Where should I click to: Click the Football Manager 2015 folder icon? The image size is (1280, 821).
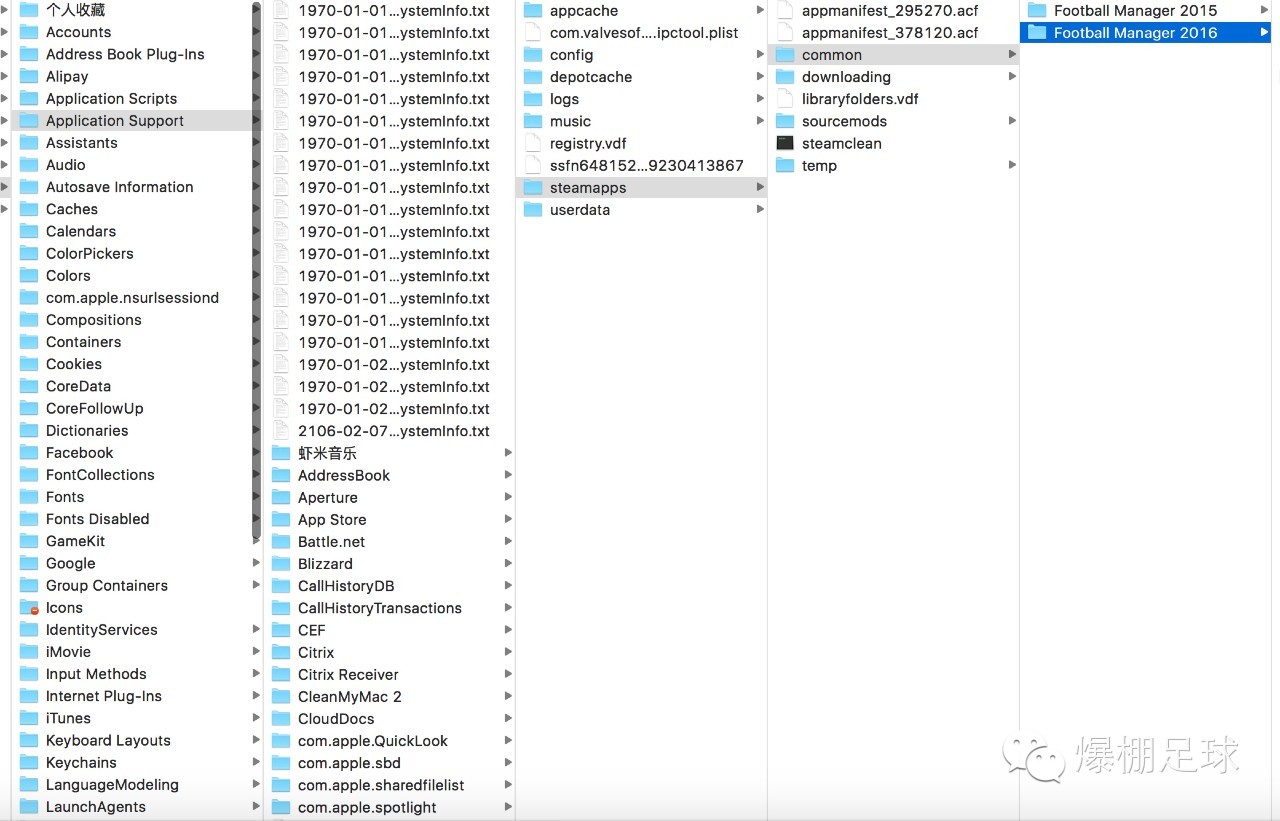[1036, 11]
